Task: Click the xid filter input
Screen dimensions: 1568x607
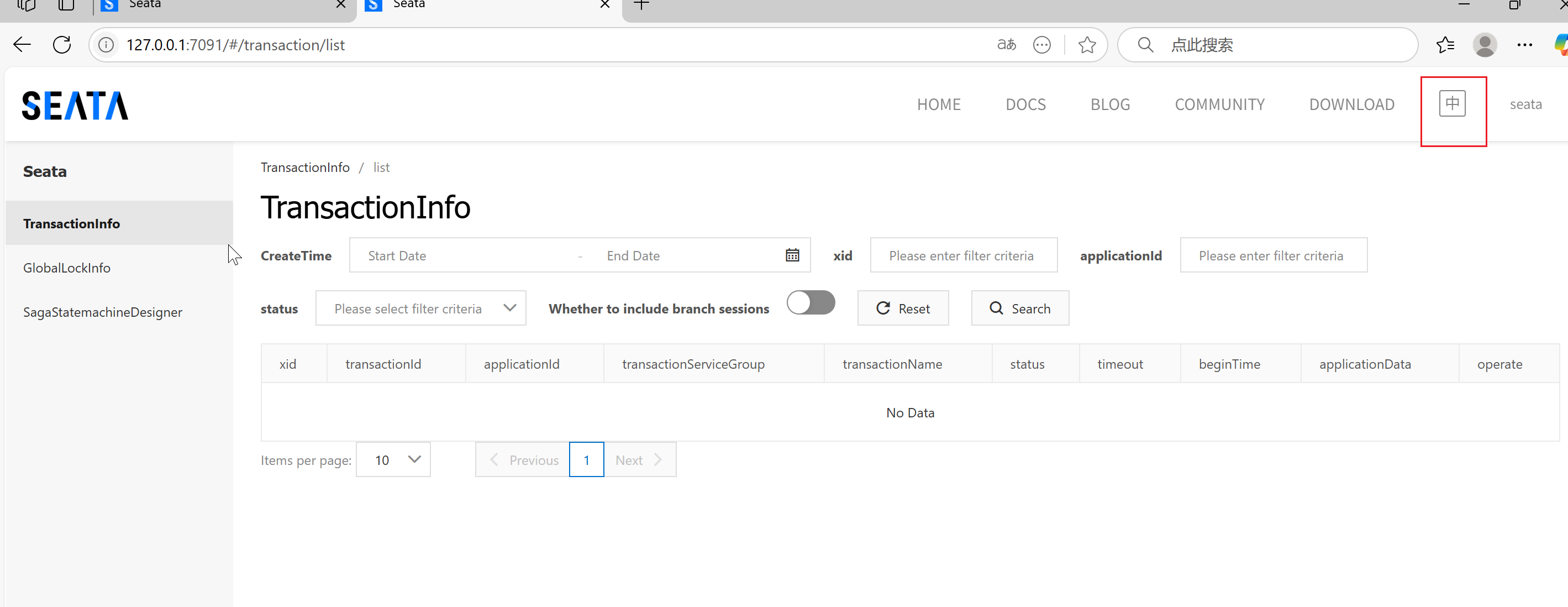Action: [x=964, y=255]
